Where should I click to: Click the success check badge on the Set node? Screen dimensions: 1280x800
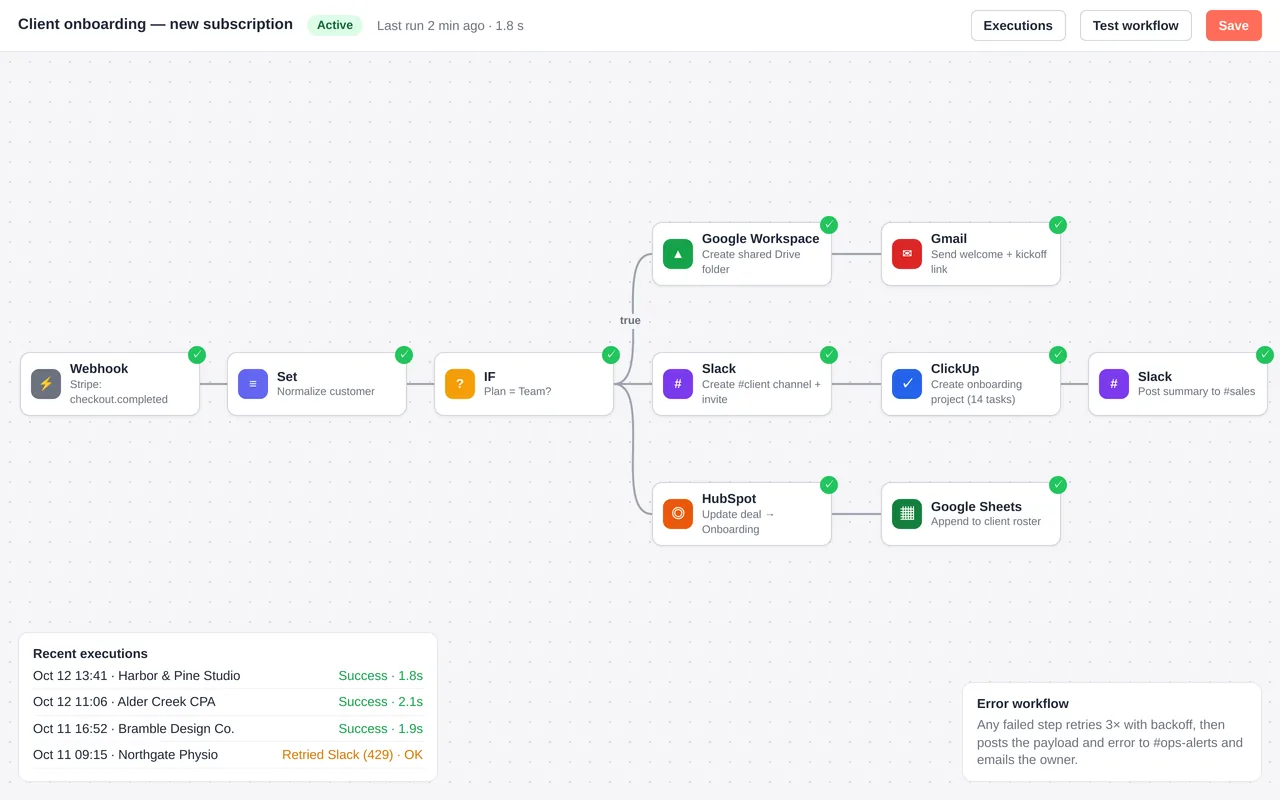tap(404, 355)
